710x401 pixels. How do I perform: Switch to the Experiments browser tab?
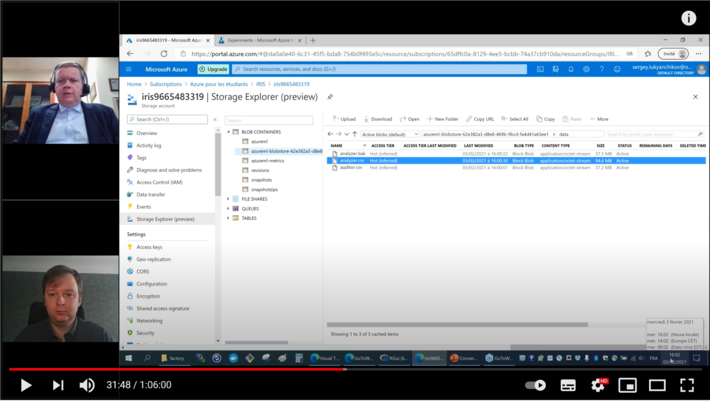(x=259, y=40)
